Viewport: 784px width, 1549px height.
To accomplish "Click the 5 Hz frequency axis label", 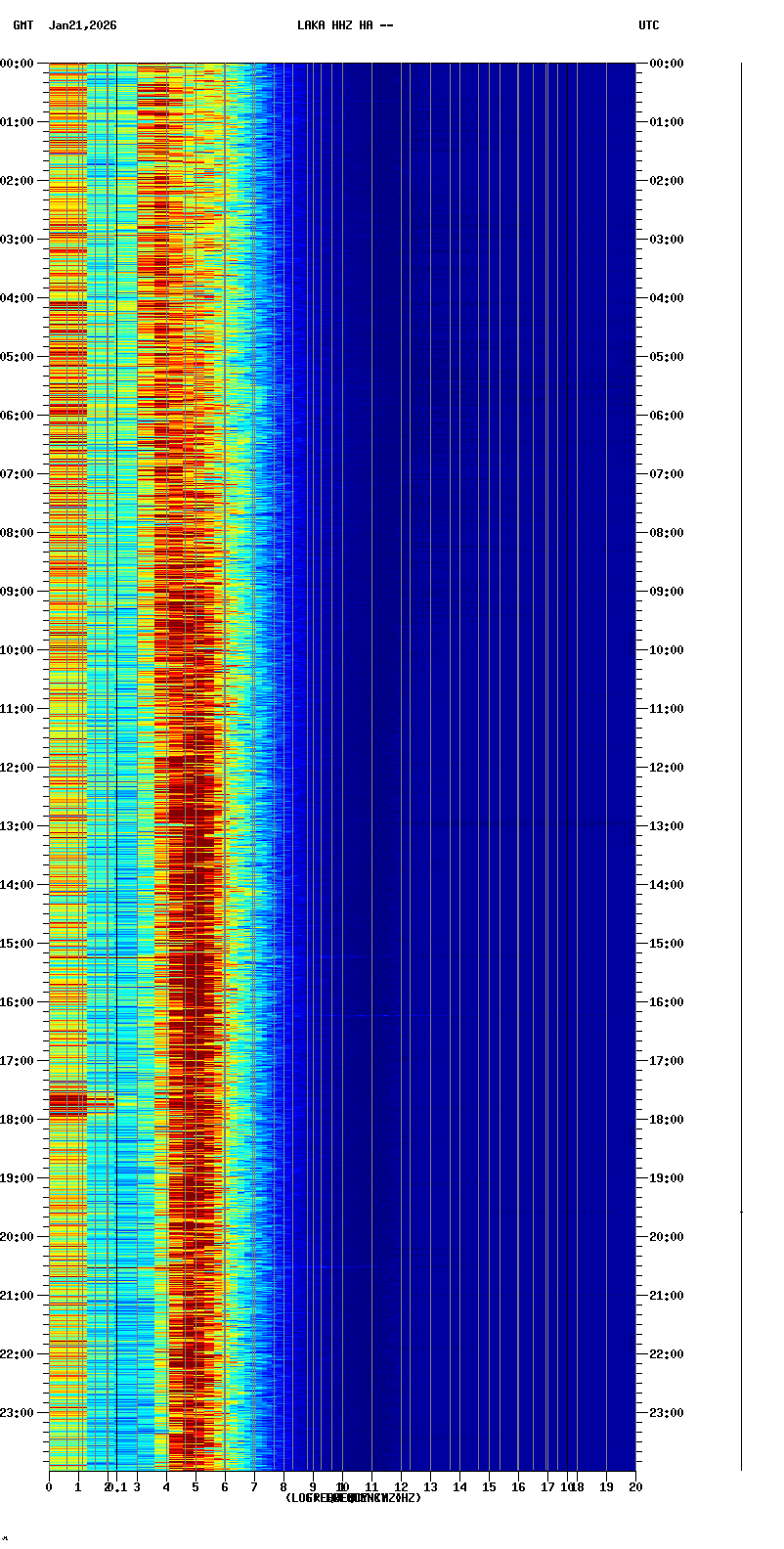I will pyautogui.click(x=196, y=1487).
